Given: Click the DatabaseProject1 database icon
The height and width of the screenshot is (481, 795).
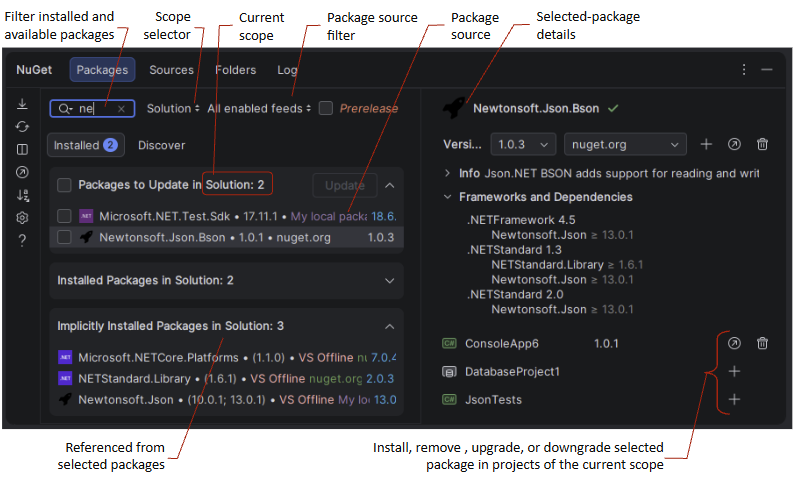Looking at the screenshot, I should pyautogui.click(x=449, y=372).
